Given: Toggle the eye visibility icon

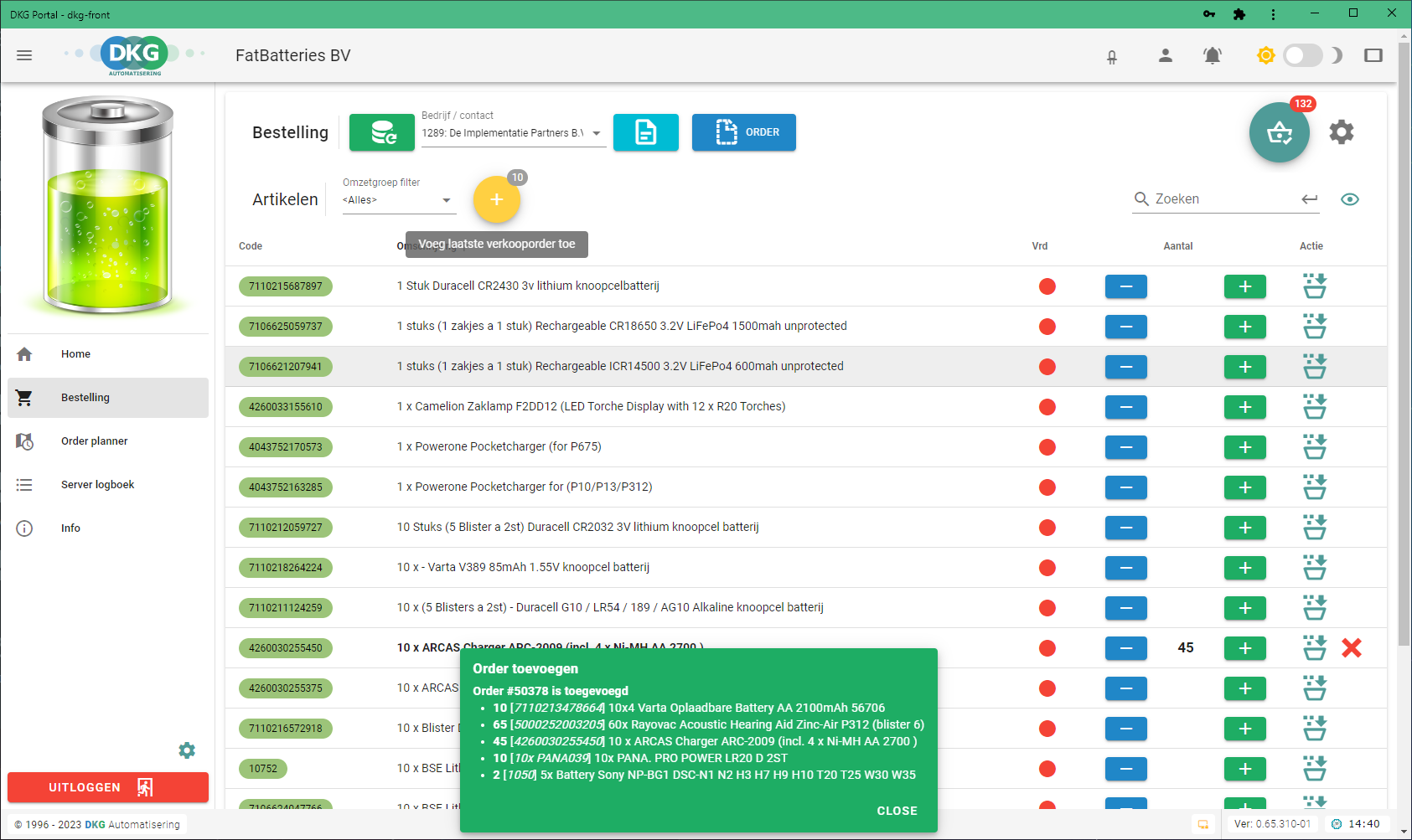Looking at the screenshot, I should (x=1350, y=199).
